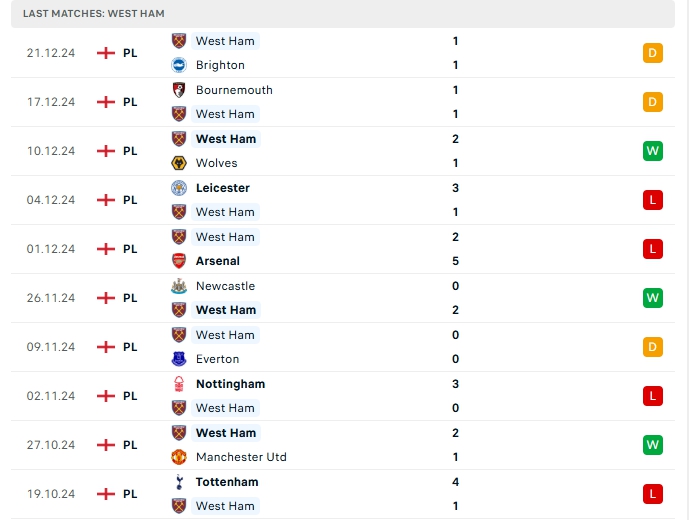This screenshot has width=689, height=520.
Task: Click the Newcastle club crest icon
Action: [x=180, y=286]
